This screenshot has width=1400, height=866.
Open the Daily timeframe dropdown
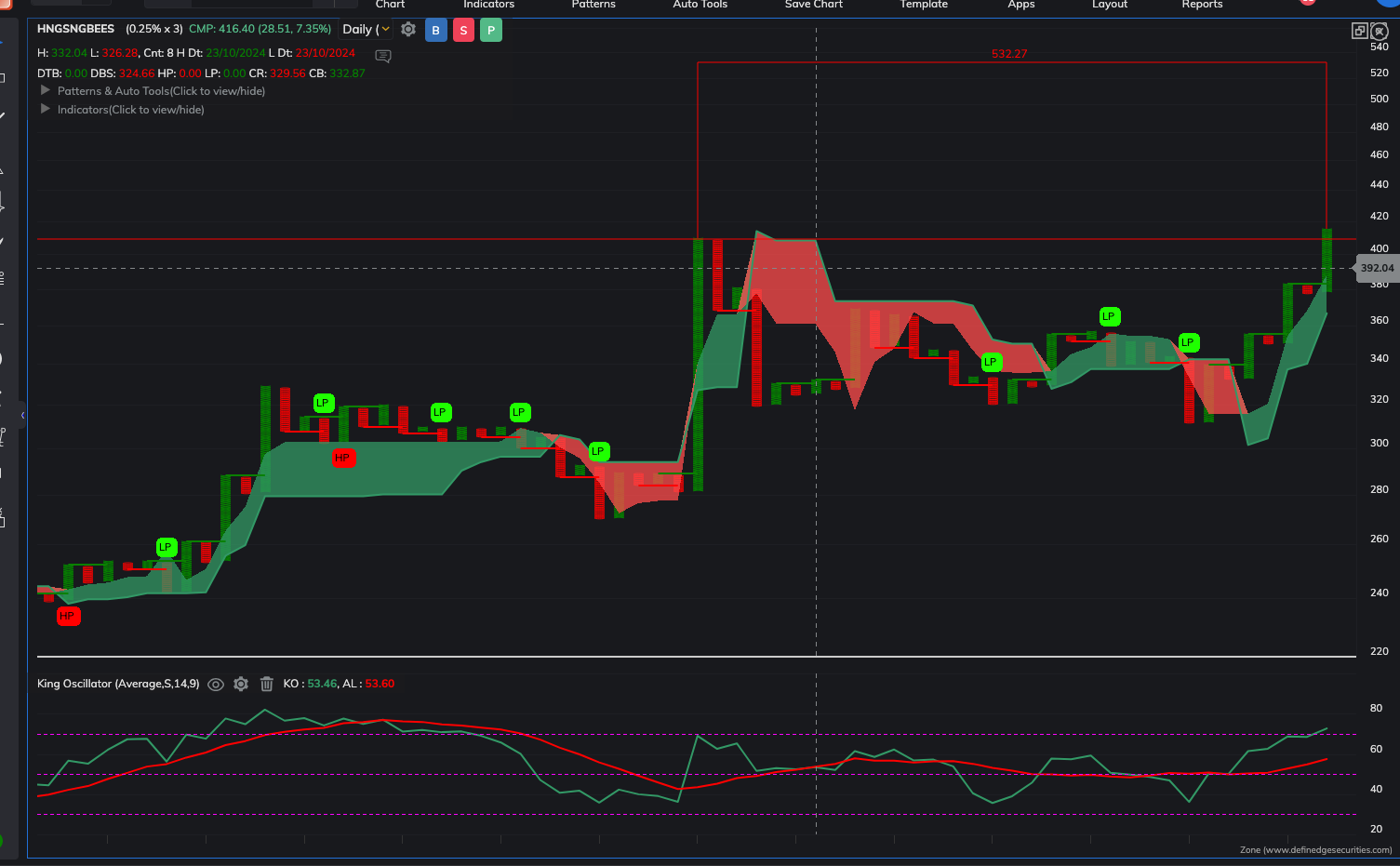(x=367, y=30)
